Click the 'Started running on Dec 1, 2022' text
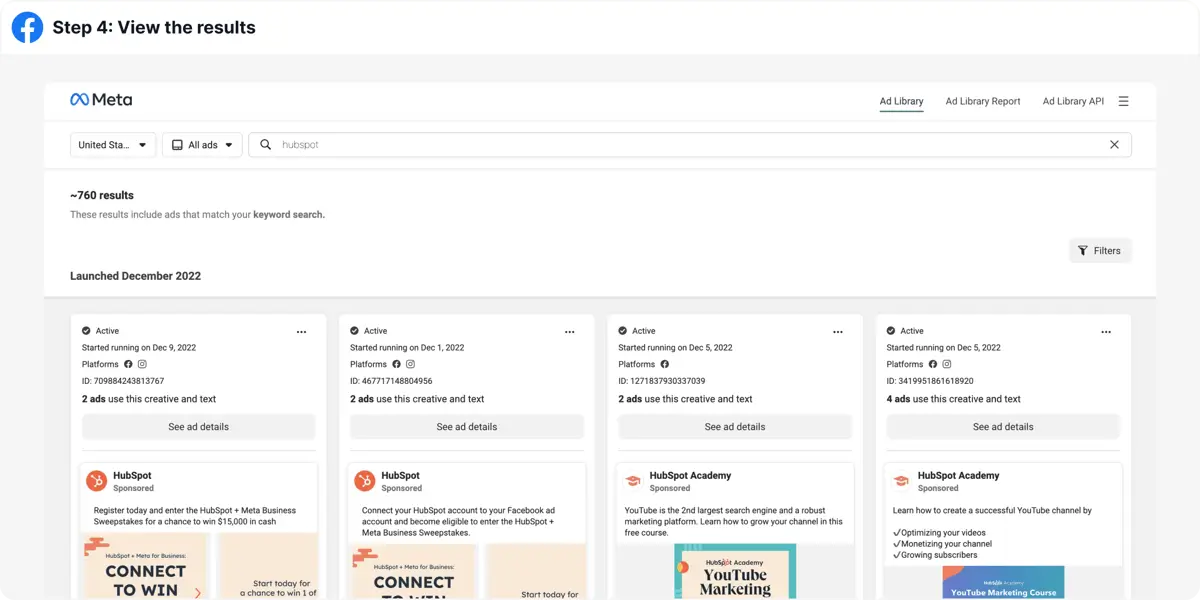The height and width of the screenshot is (600, 1200). (x=407, y=348)
